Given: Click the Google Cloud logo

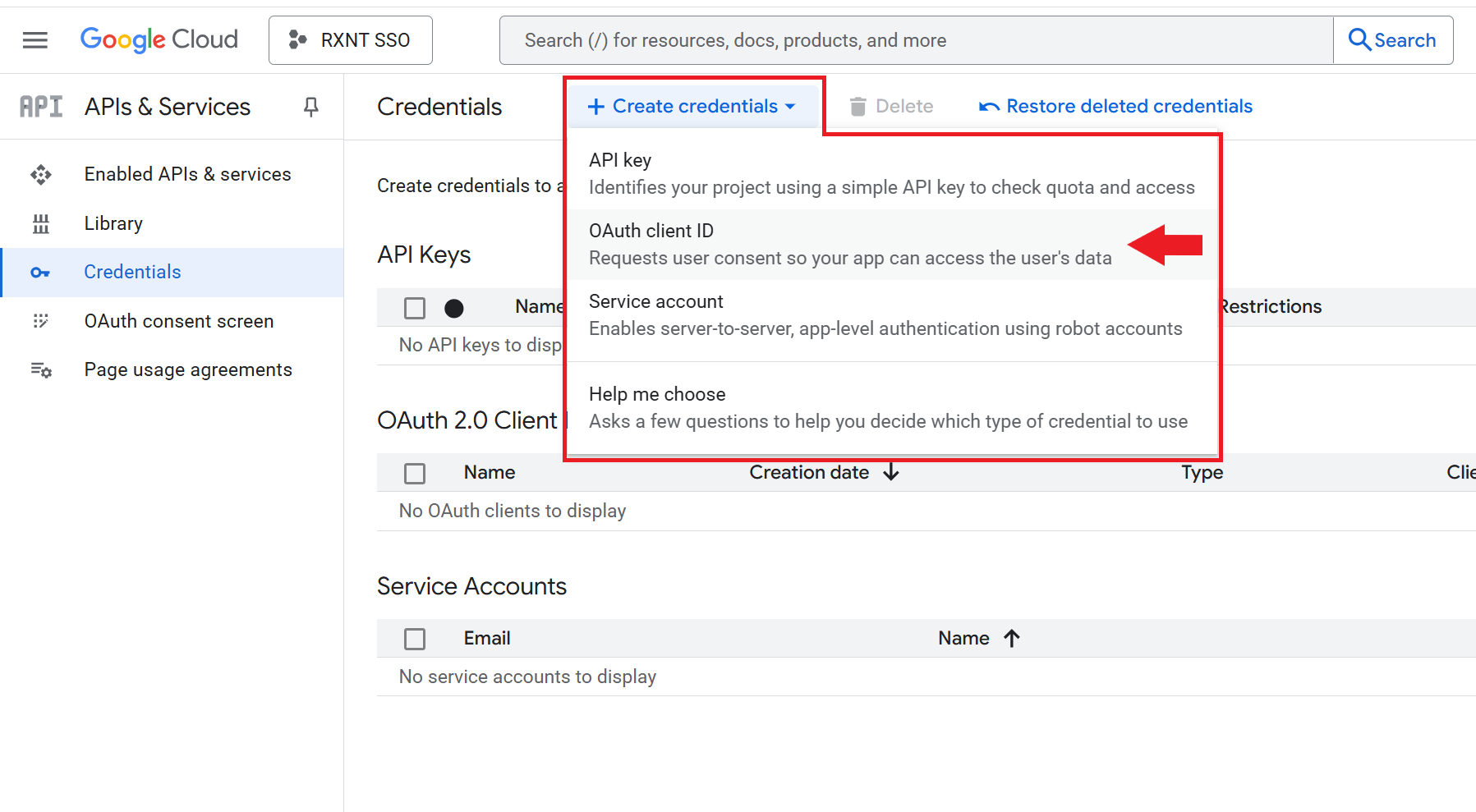Looking at the screenshot, I should click(159, 39).
